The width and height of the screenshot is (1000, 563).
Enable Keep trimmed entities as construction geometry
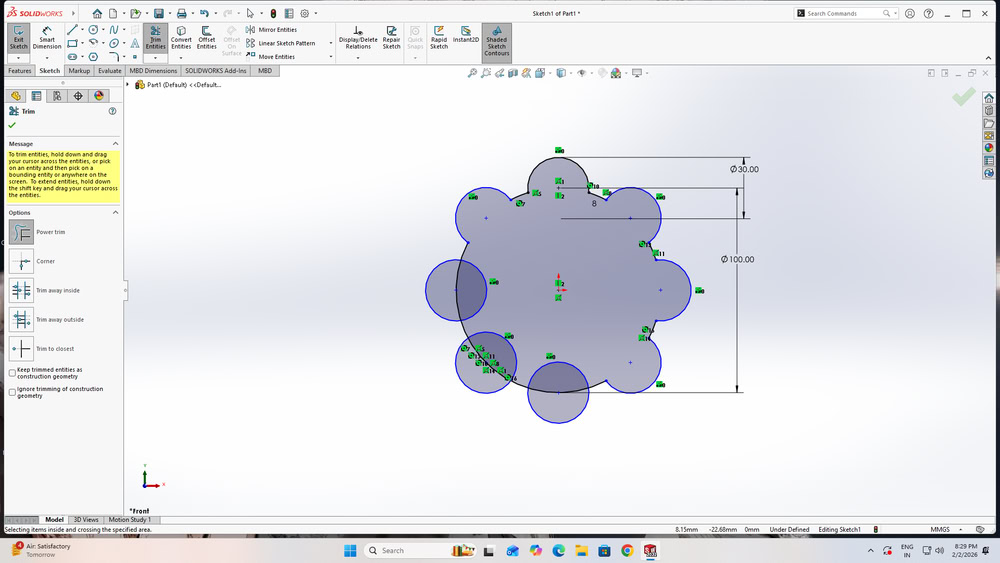click(x=12, y=372)
